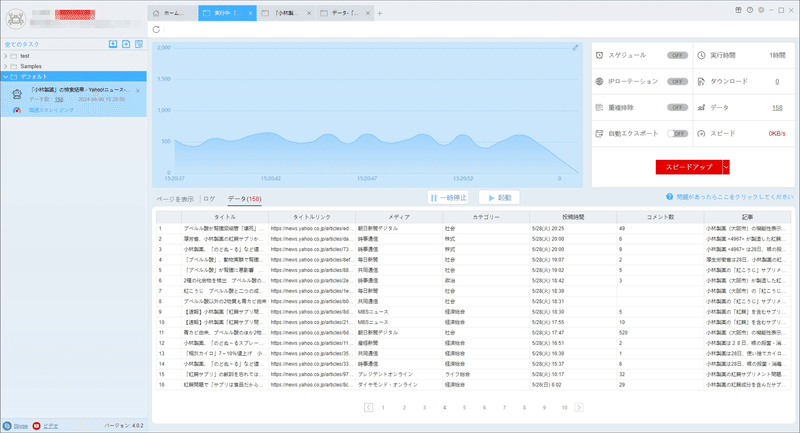Close the 小林製薬 task item in sidebar
Screen dimensions: 800x433
(x=138, y=91)
